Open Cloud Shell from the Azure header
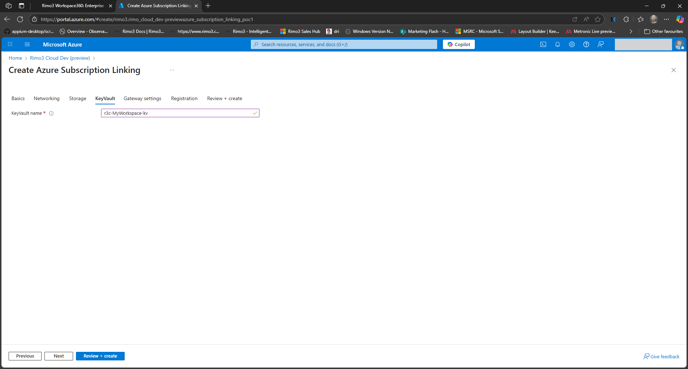Viewport: 688px width, 369px height. click(543, 44)
